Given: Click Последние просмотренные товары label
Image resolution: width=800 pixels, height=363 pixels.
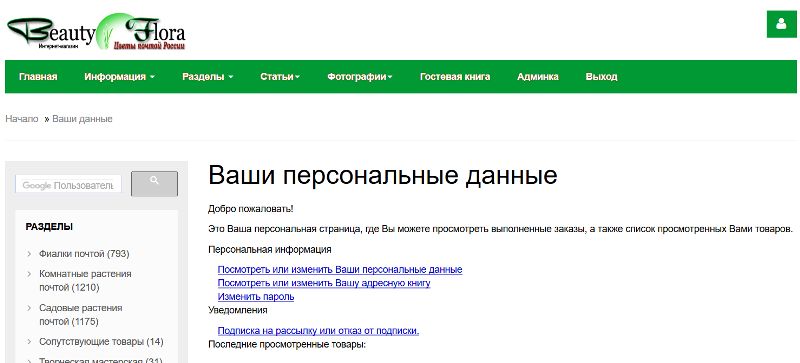Looking at the screenshot, I should [287, 345].
